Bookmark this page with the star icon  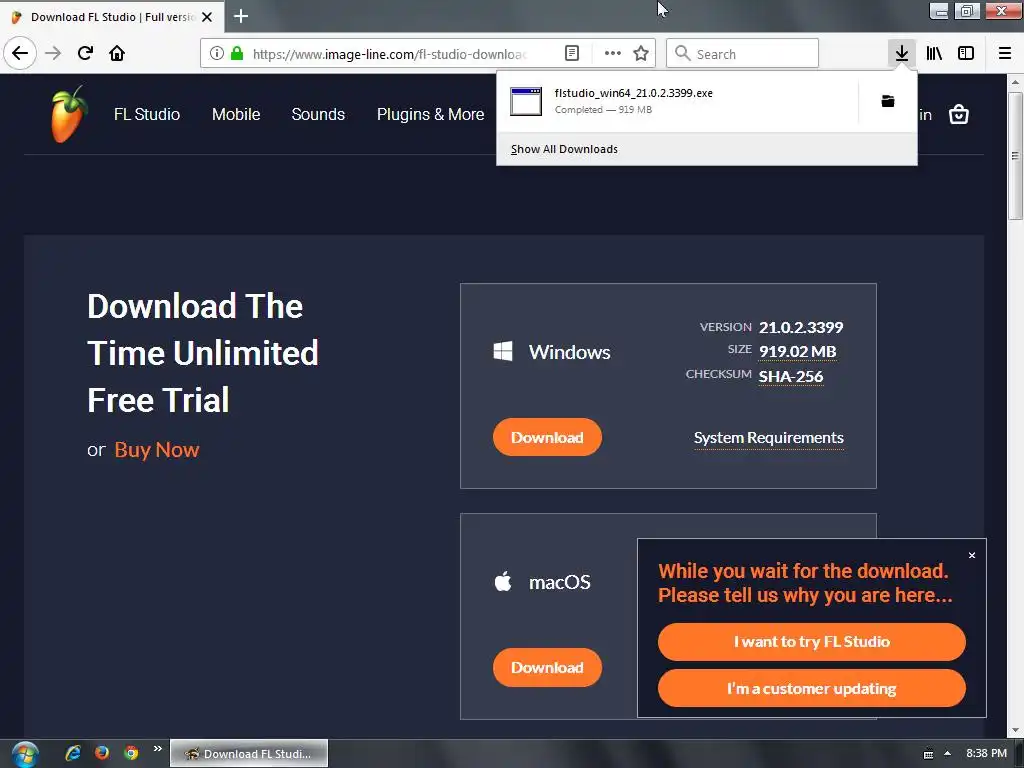[x=641, y=54]
